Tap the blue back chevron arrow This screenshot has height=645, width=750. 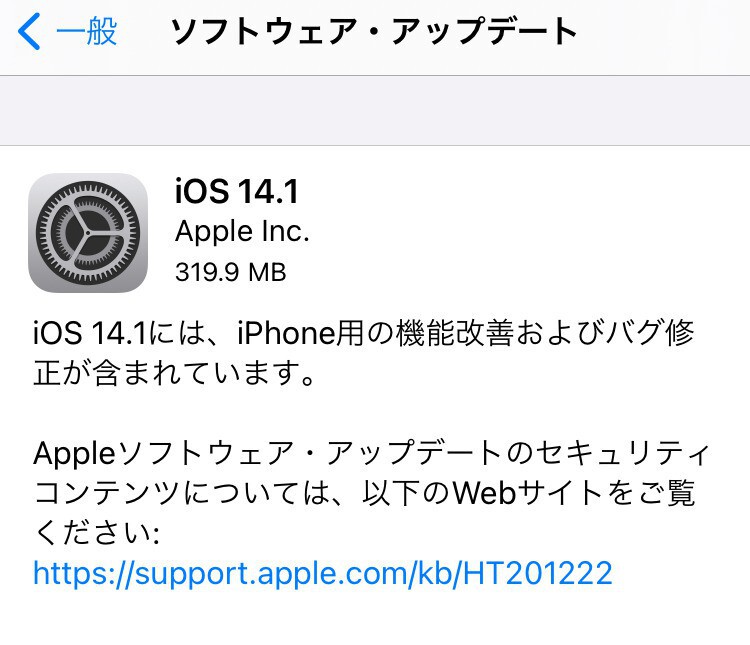(x=29, y=32)
